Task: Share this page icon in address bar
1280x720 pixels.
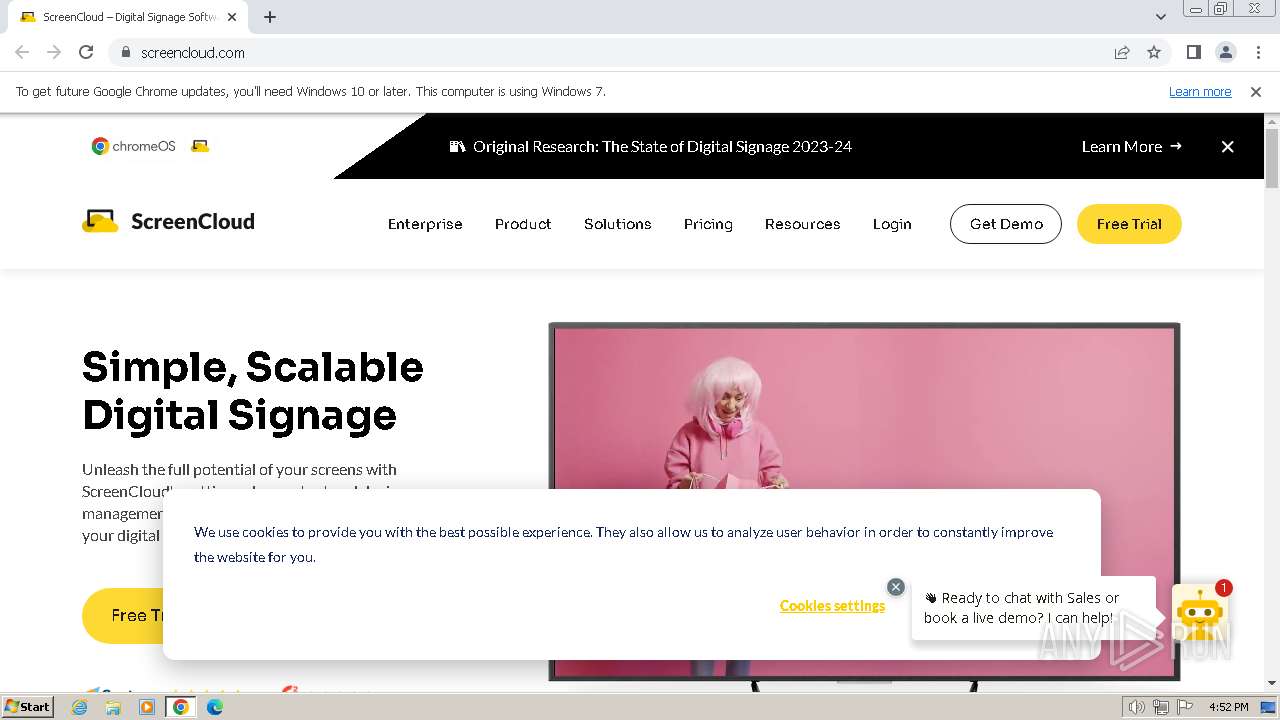Action: pos(1122,52)
